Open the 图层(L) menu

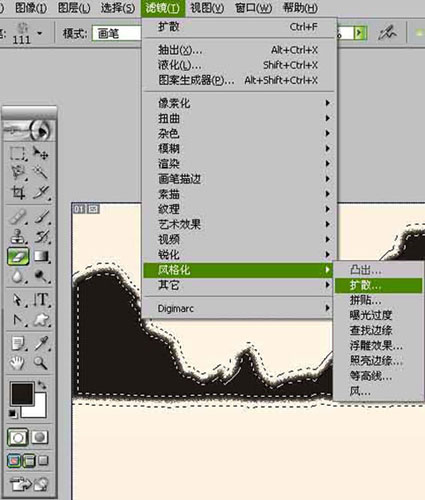click(74, 8)
